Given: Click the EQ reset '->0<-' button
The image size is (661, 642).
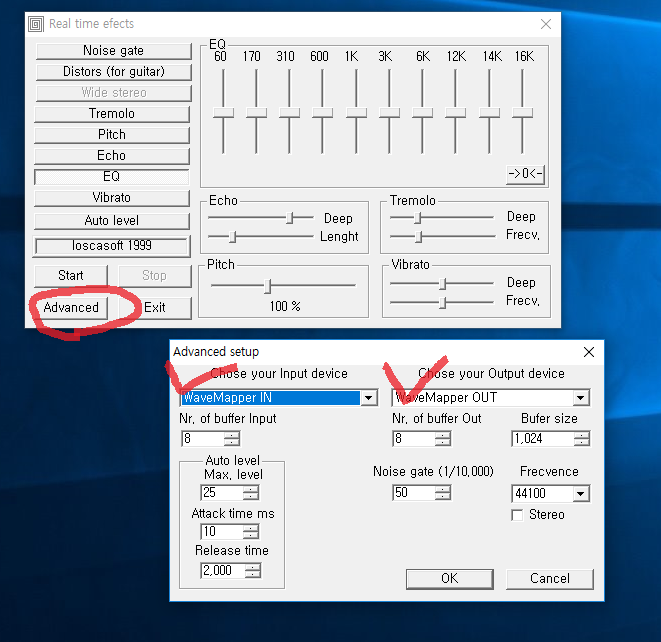Looking at the screenshot, I should [525, 173].
